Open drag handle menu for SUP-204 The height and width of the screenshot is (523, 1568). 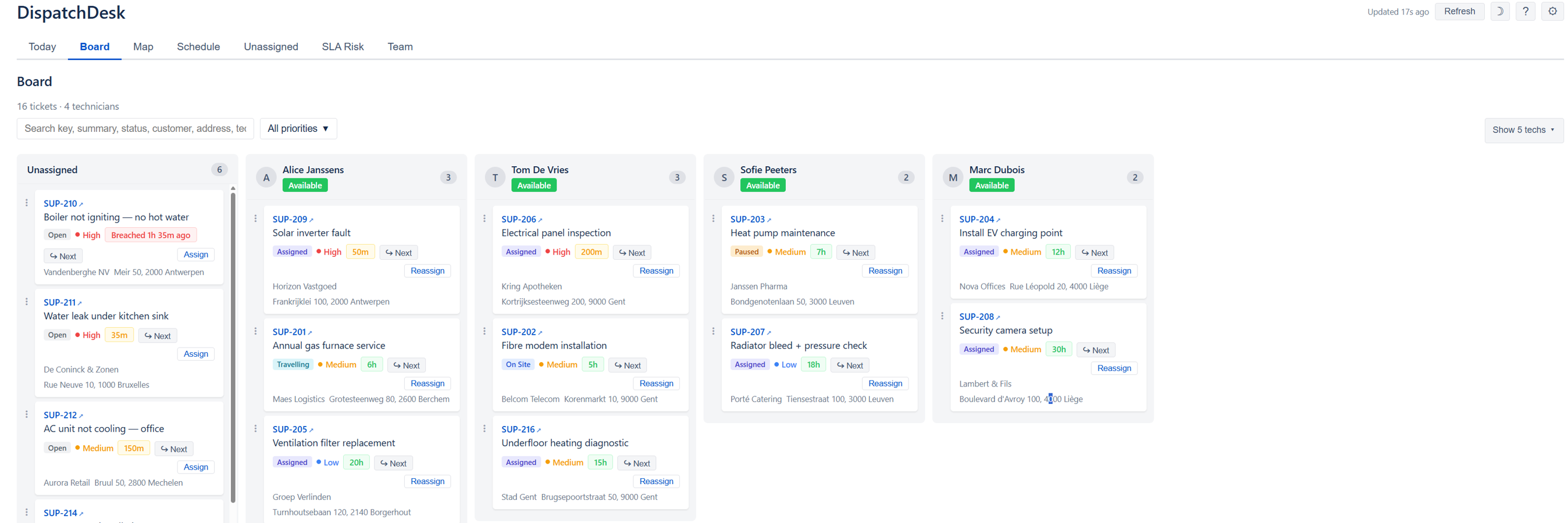point(942,219)
